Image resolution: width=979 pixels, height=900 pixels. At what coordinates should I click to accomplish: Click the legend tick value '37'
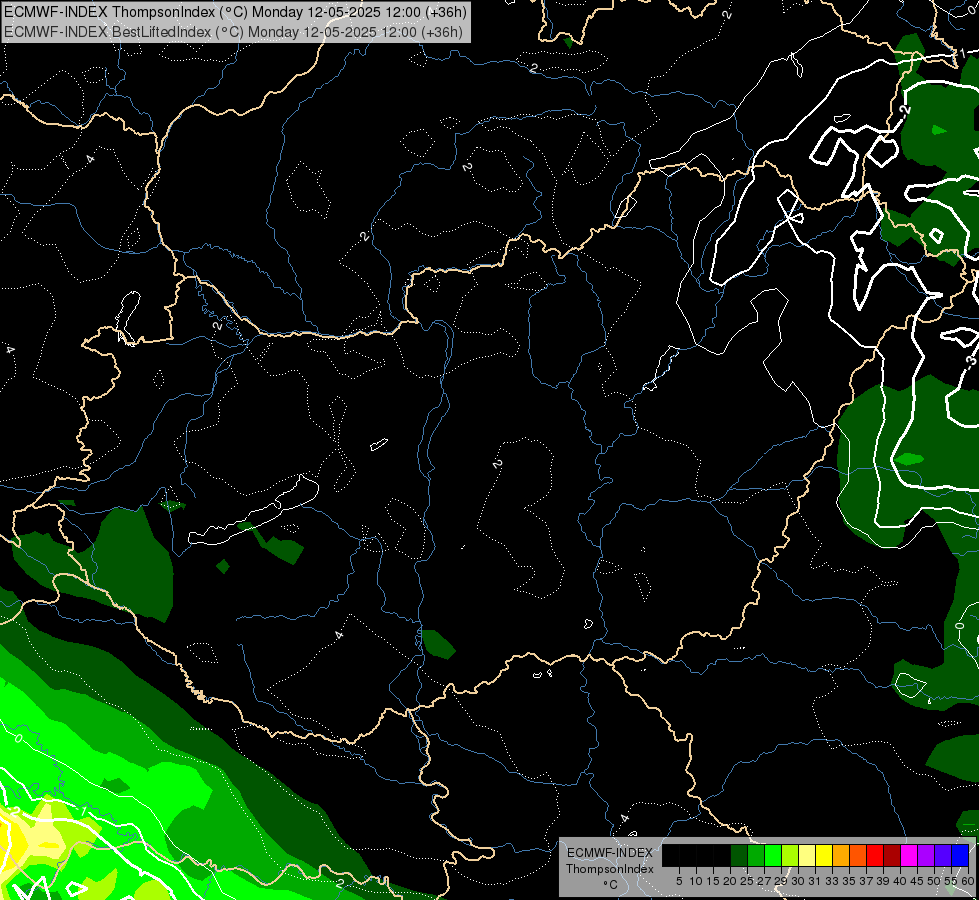(x=867, y=881)
